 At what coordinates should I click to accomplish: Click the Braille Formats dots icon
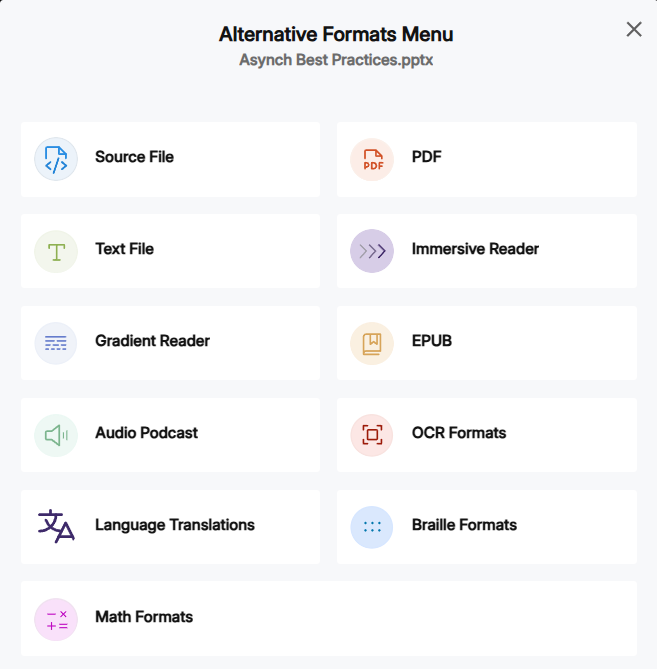pyautogui.click(x=372, y=527)
